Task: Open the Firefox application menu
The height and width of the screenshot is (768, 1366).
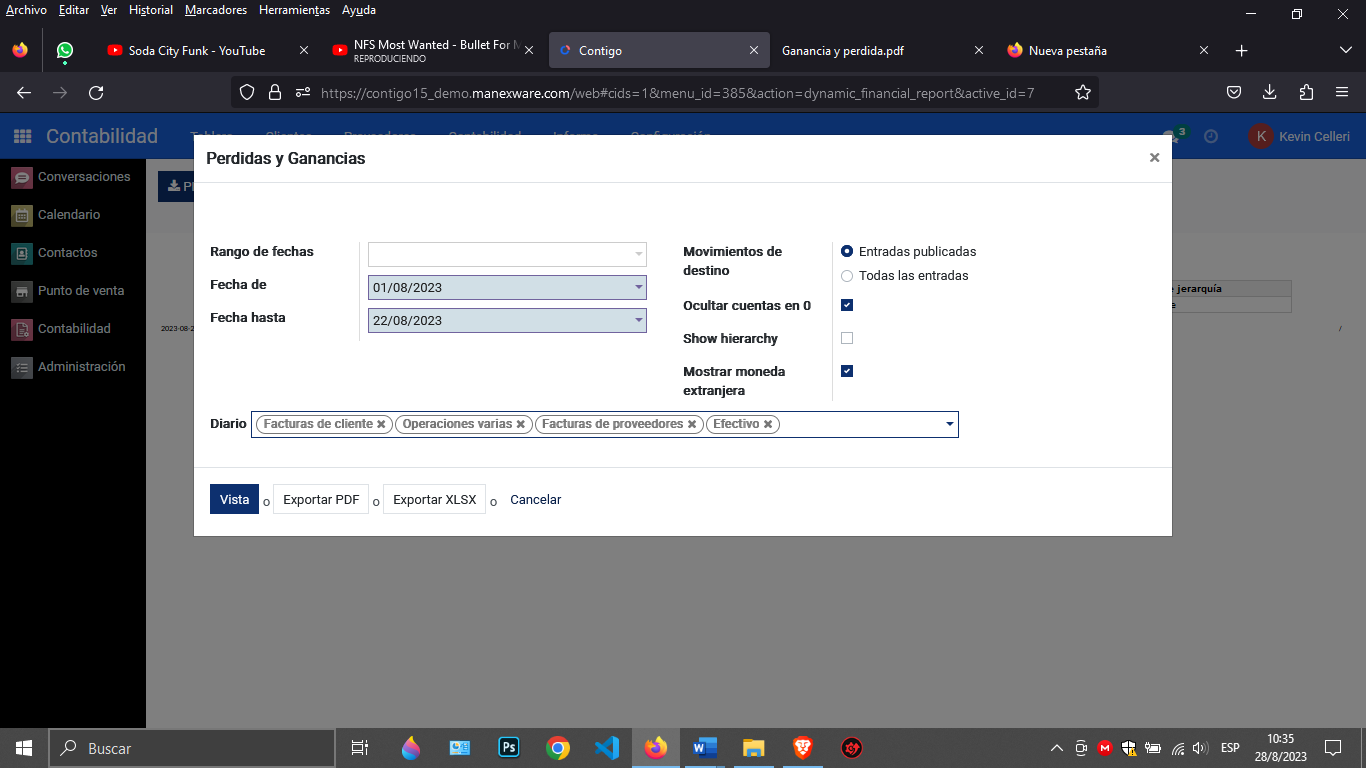Action: [1342, 93]
